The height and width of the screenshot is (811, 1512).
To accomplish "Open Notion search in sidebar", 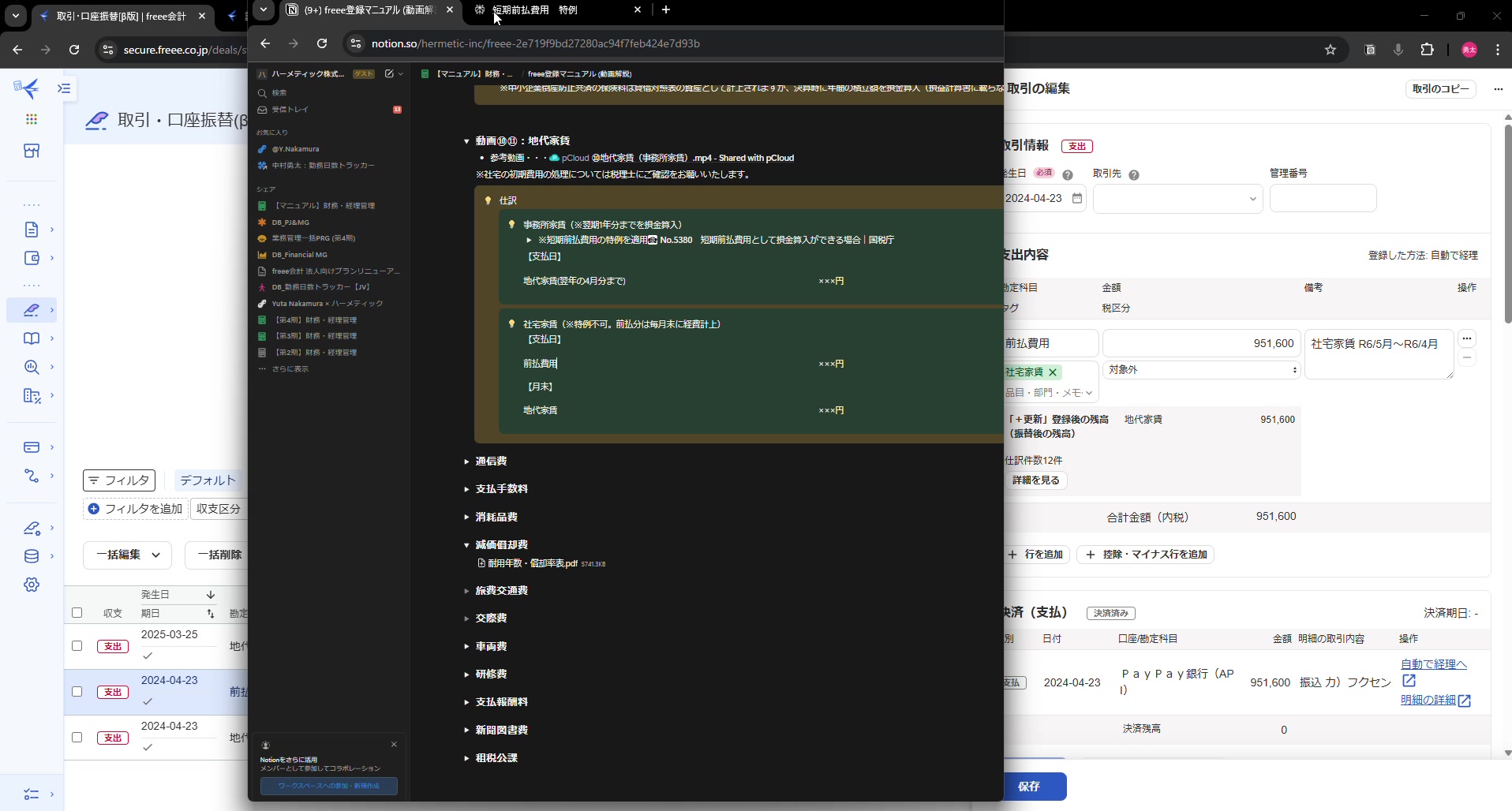I will [x=279, y=93].
